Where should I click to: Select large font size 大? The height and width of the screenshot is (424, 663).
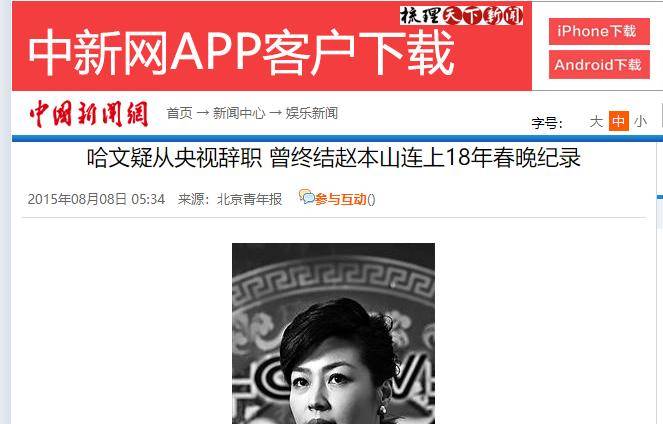[x=596, y=121]
